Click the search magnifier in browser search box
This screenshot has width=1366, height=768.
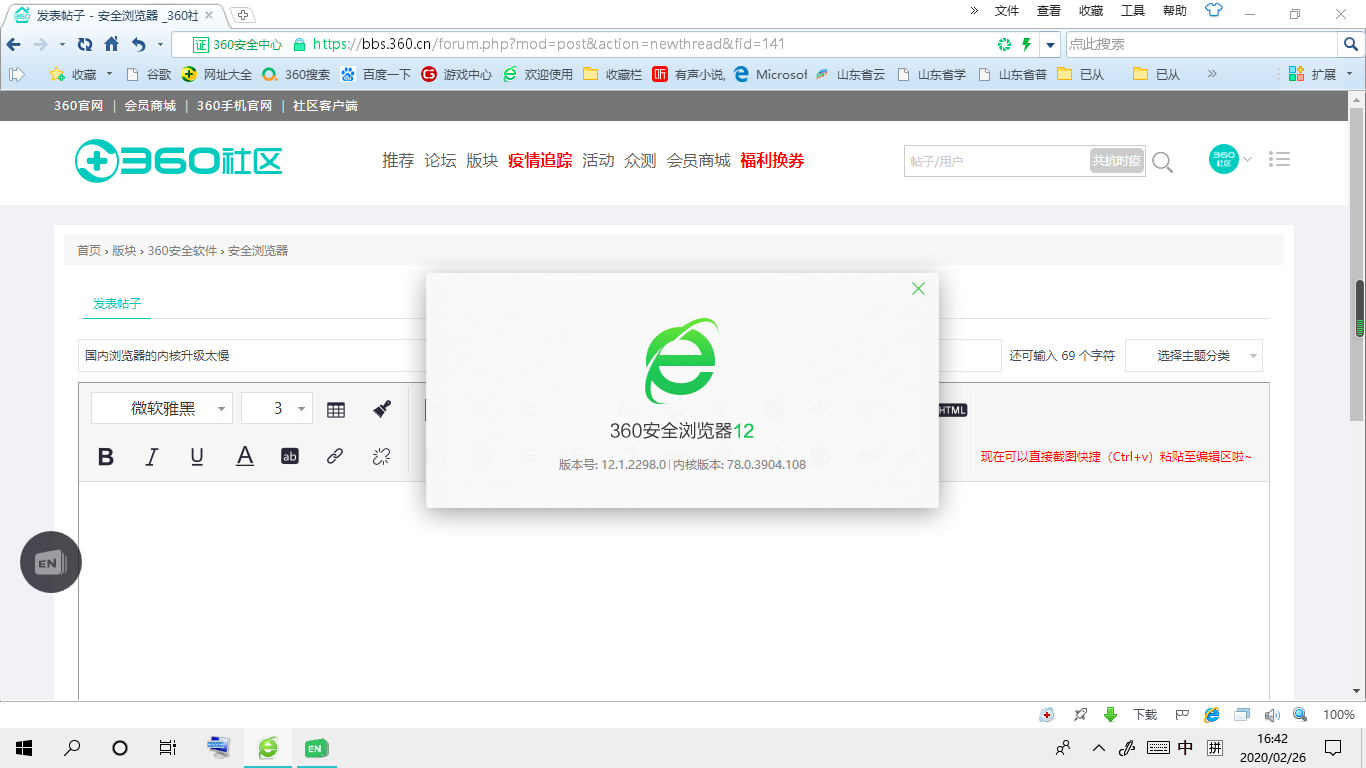pyautogui.click(x=1350, y=44)
